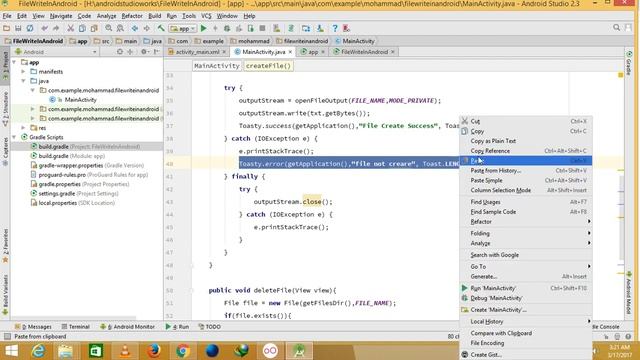Click the AVD Manager toolbar icon

276,29
